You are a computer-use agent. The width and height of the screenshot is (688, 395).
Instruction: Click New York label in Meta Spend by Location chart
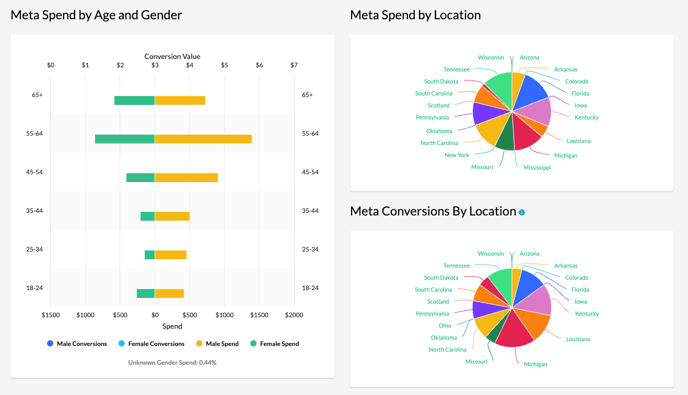pyautogui.click(x=456, y=155)
